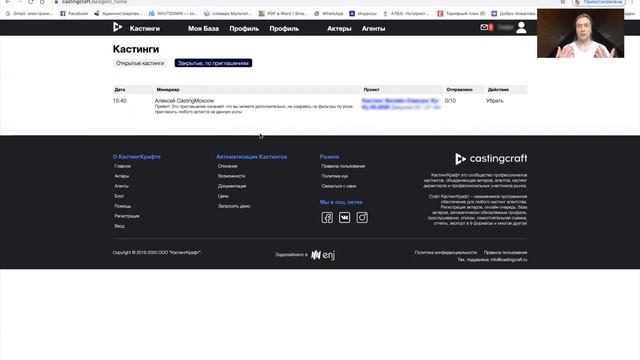Open the Тарифный план bookmark
The height and width of the screenshot is (360, 640).
pyautogui.click(x=461, y=13)
